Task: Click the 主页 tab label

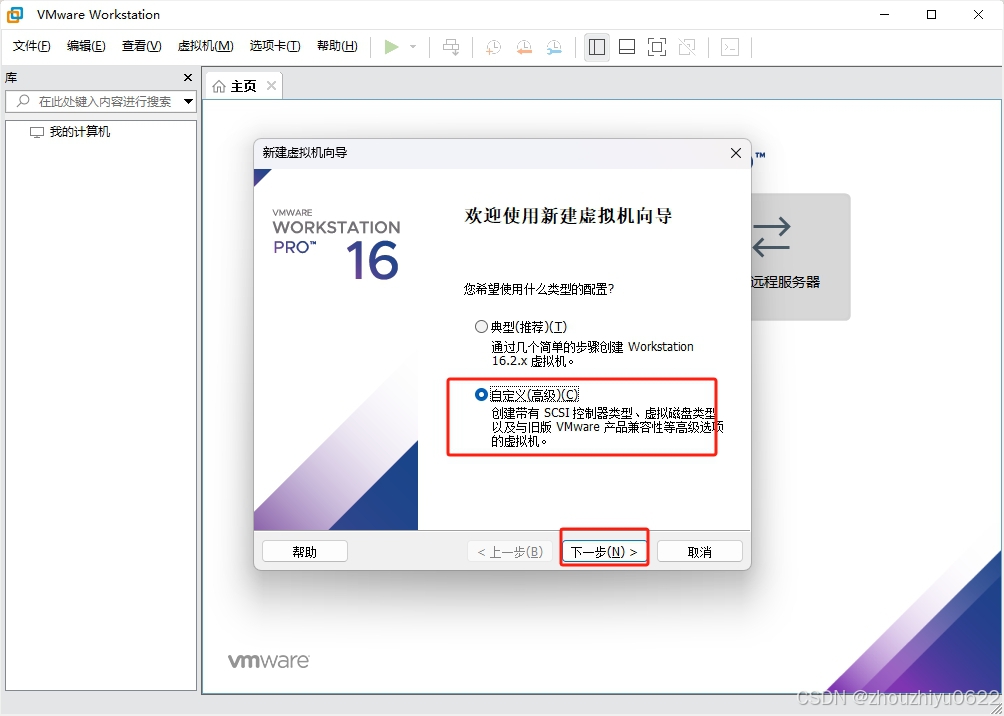Action: click(243, 86)
